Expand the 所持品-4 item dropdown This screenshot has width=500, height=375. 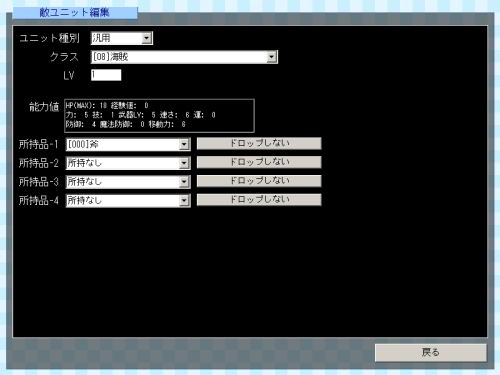pyautogui.click(x=128, y=201)
